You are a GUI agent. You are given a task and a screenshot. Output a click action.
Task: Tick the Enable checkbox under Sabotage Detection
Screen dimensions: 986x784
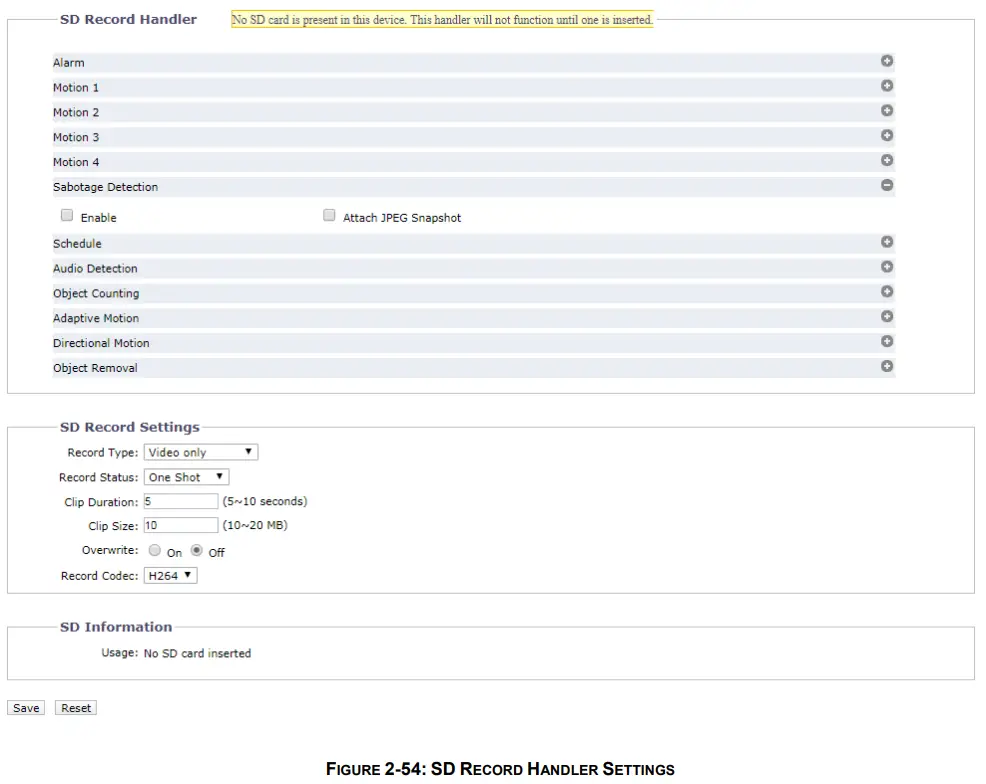click(x=67, y=216)
